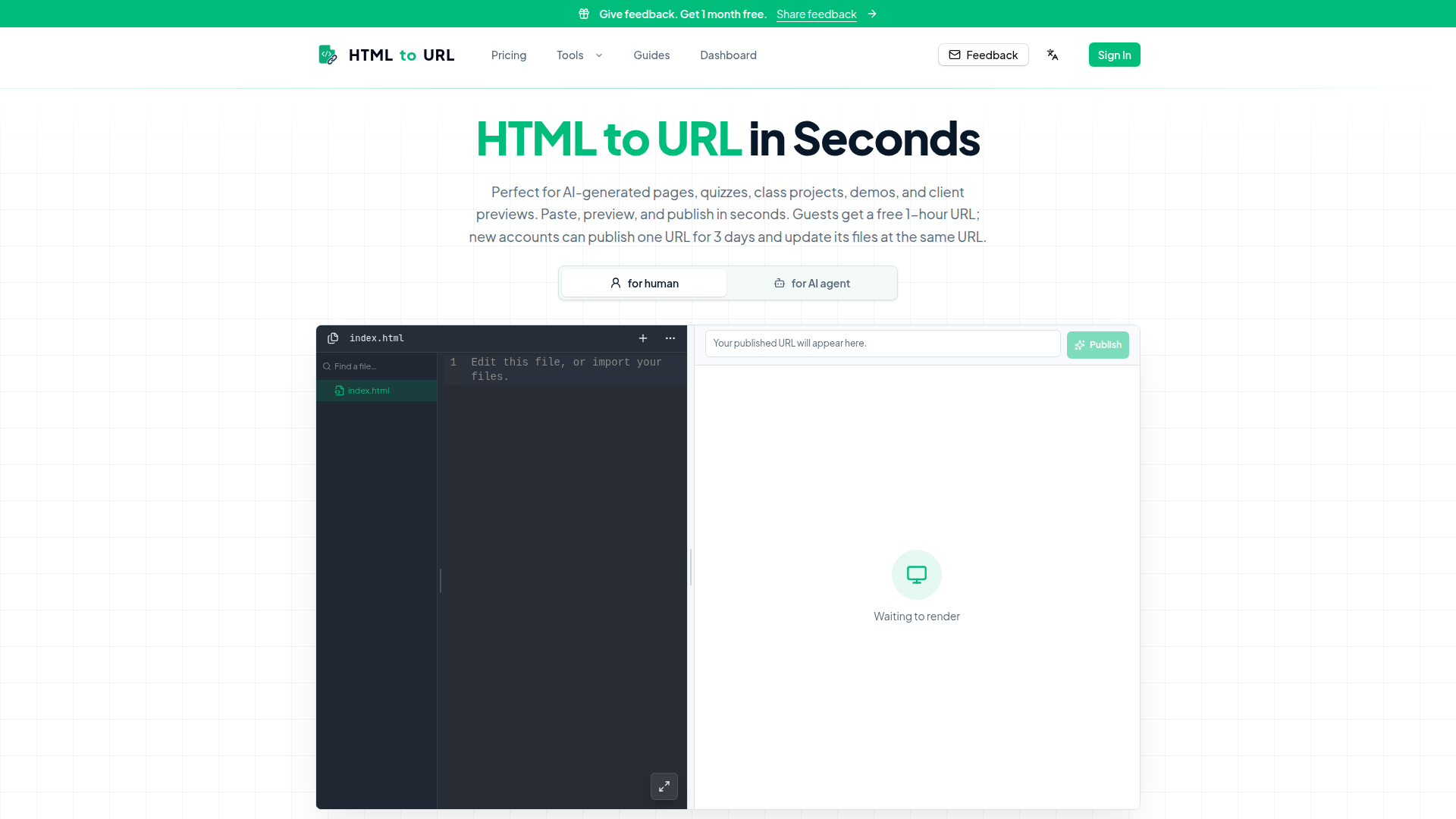The image size is (1456, 819).
Task: Click the arrow icon next to Share feedback
Action: point(872,14)
